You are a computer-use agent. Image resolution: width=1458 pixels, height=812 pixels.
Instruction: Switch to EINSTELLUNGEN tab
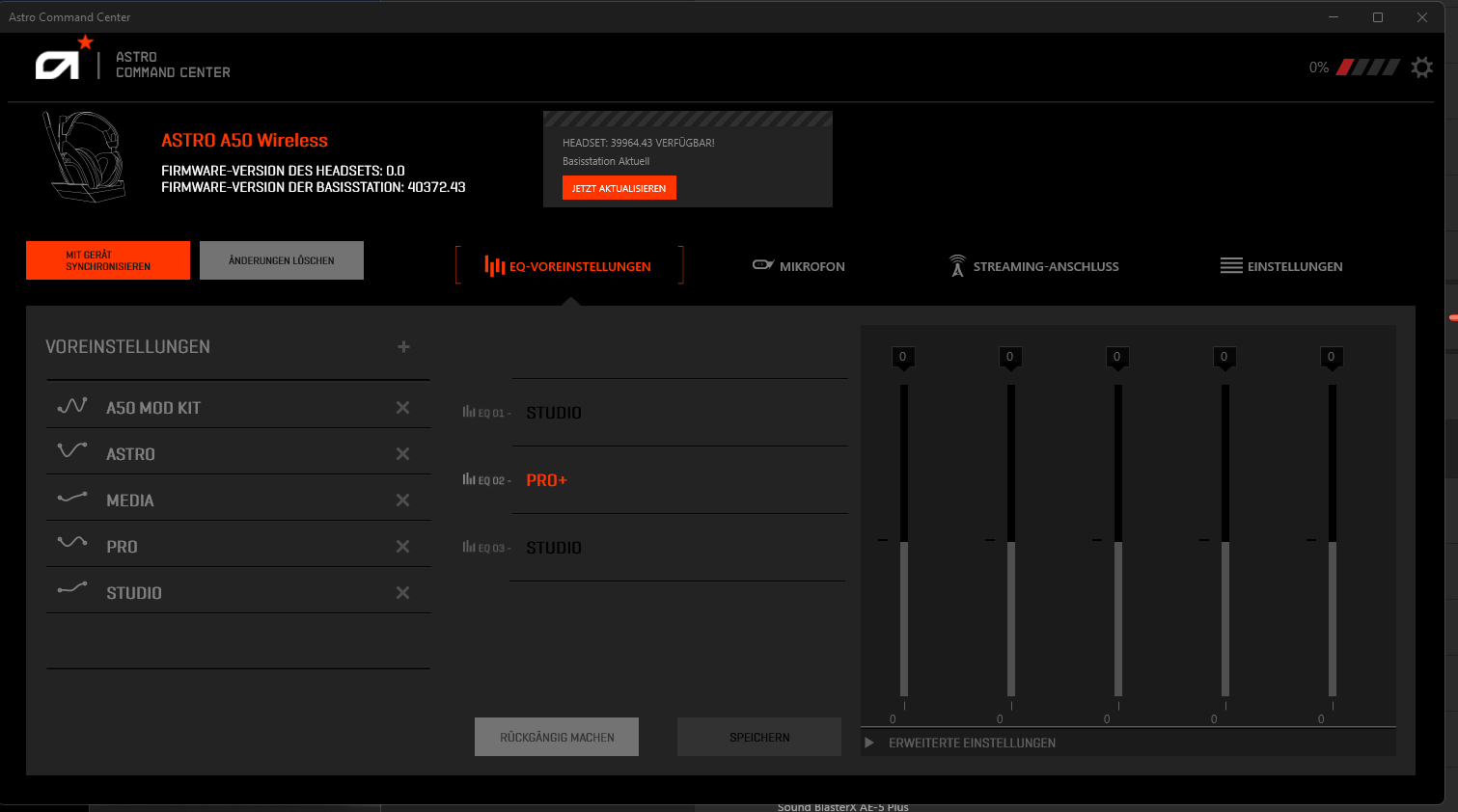1281,266
